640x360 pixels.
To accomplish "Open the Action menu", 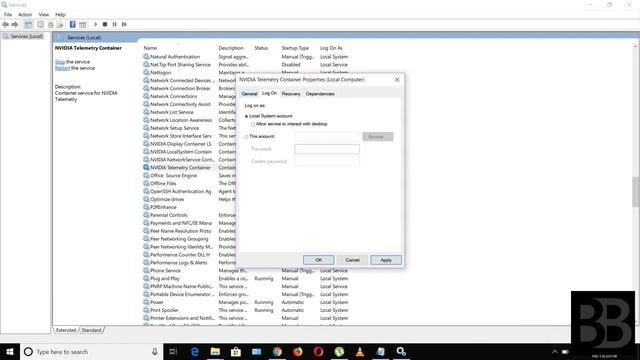I will coord(25,14).
